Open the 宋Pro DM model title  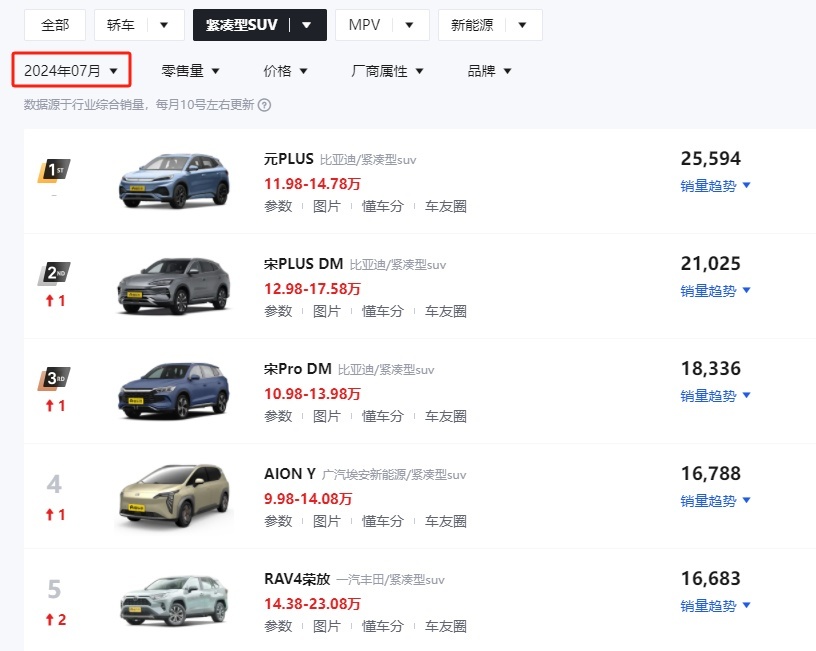tap(298, 369)
